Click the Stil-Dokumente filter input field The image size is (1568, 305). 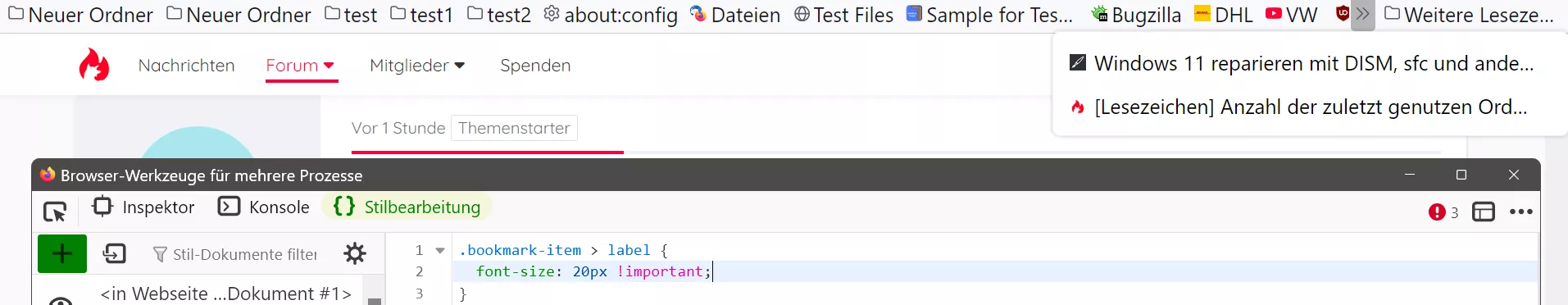236,254
